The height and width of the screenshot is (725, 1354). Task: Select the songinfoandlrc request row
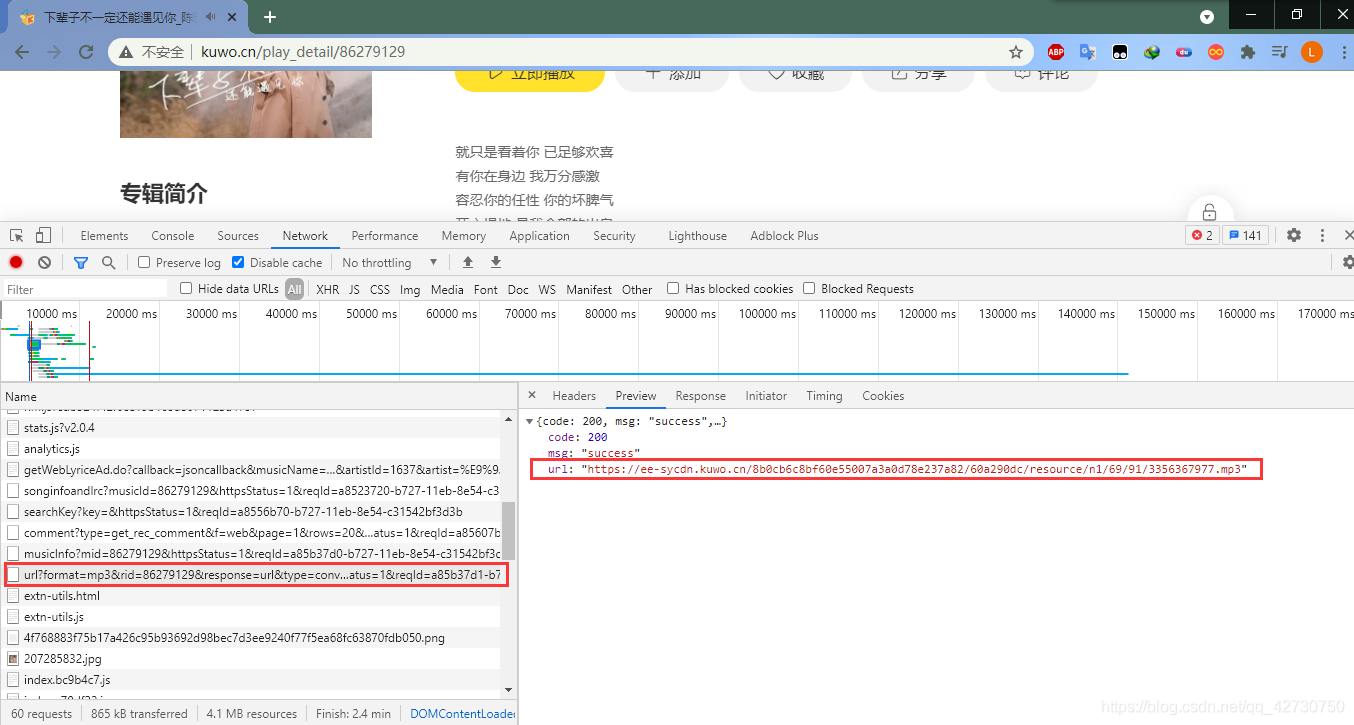tap(251, 490)
